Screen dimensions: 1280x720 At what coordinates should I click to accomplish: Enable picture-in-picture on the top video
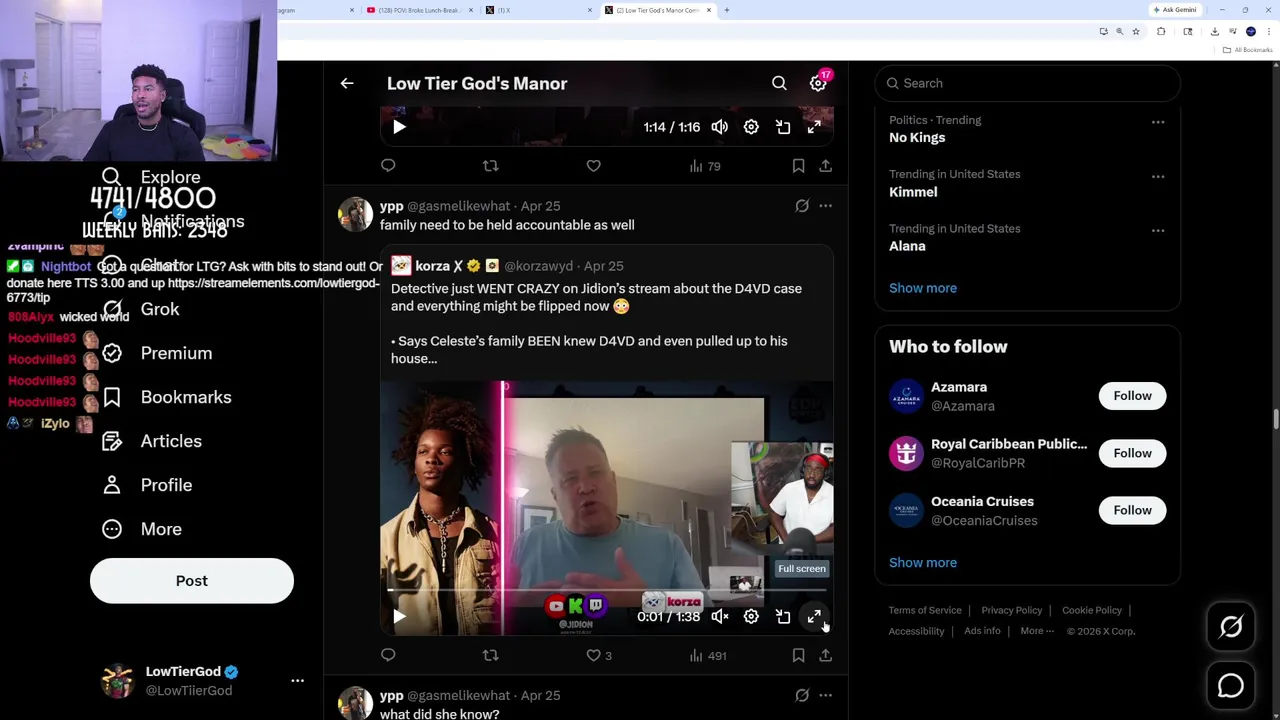[783, 127]
